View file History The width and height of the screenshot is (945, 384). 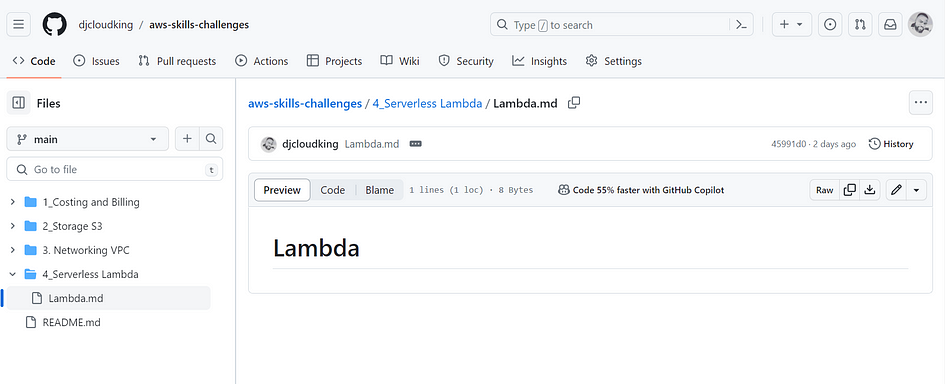(x=891, y=144)
